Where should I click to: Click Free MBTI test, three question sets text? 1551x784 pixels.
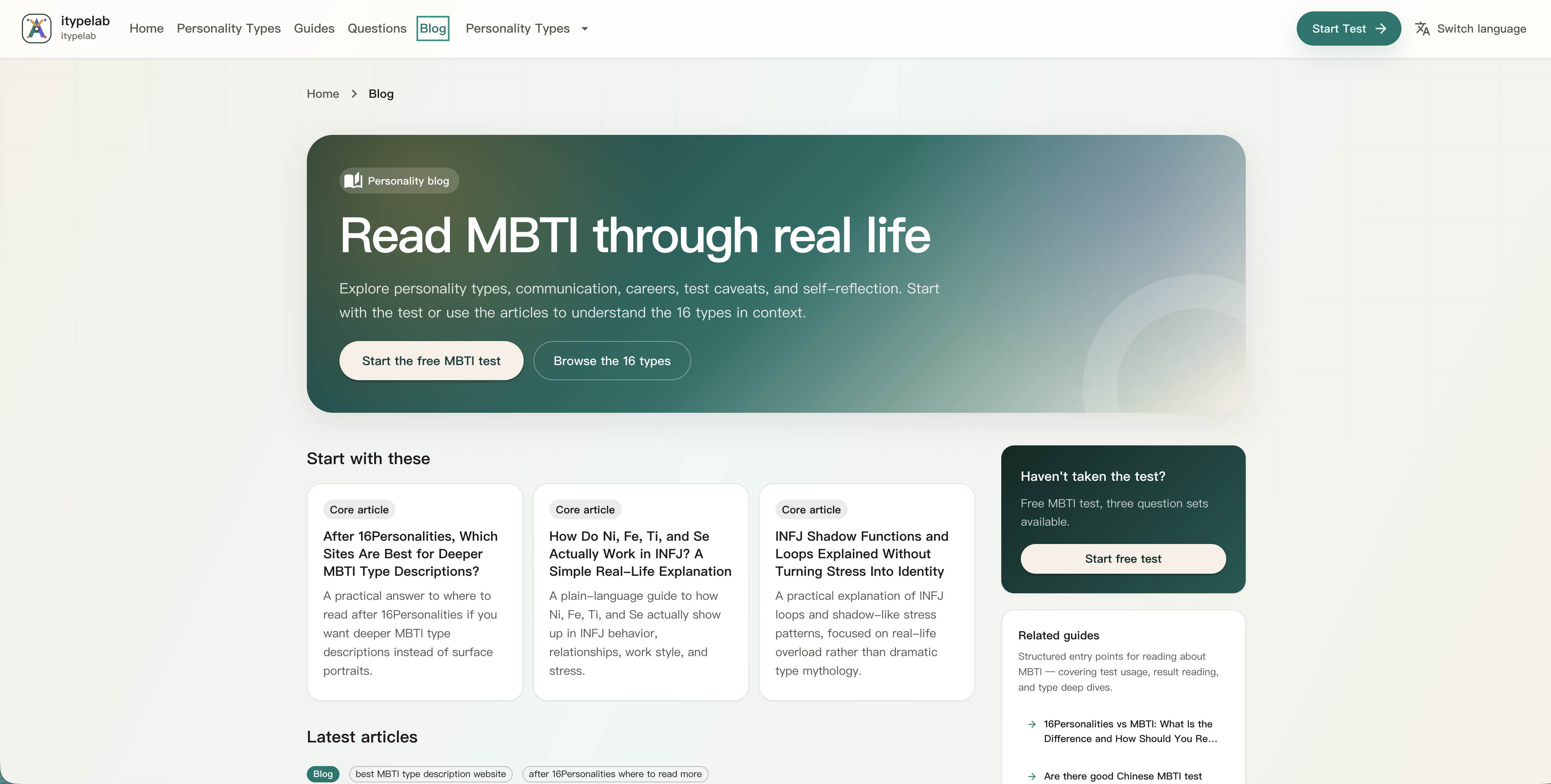(x=1114, y=513)
